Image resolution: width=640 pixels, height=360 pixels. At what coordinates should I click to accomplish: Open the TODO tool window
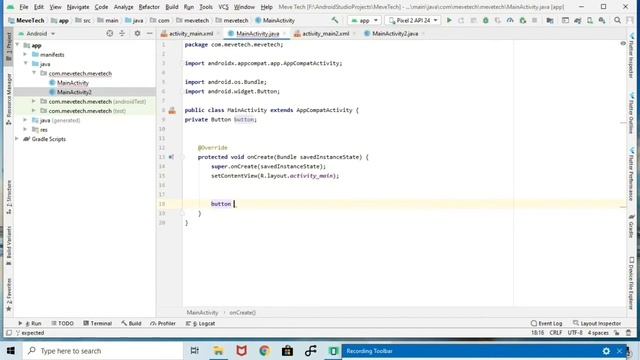(62, 323)
